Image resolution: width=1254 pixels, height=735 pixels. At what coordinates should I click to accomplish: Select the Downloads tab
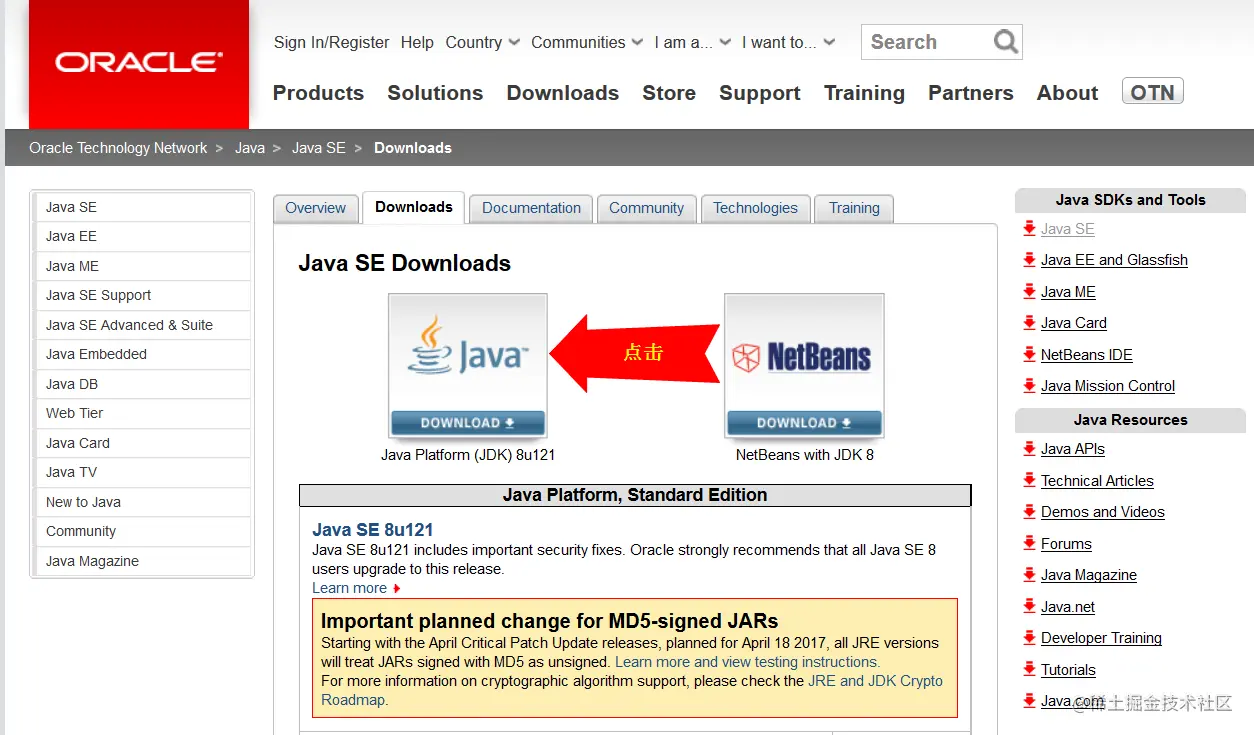(x=414, y=207)
